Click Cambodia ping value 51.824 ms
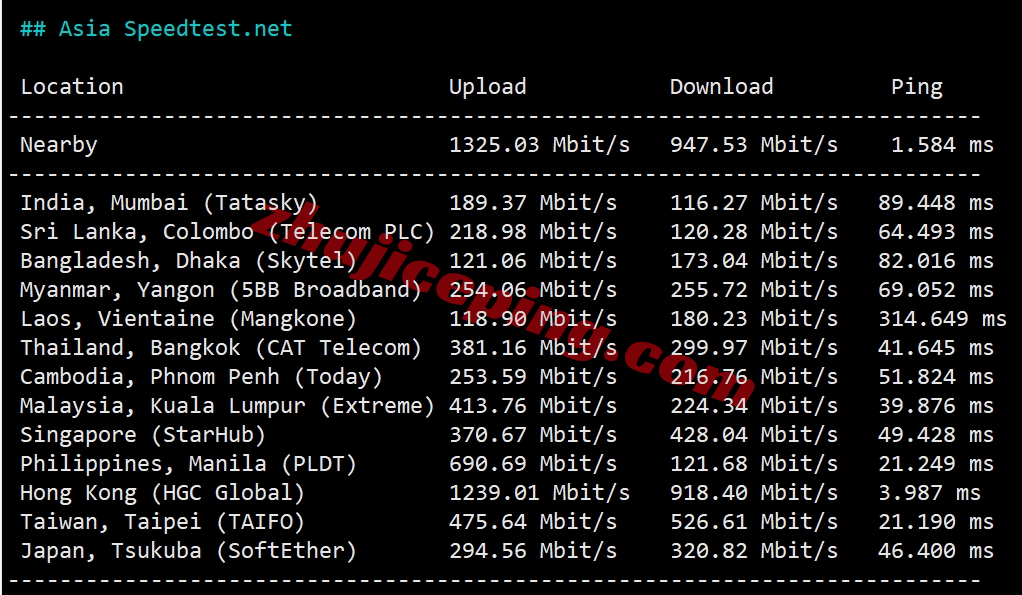The height and width of the screenshot is (595, 1022). [x=936, y=377]
